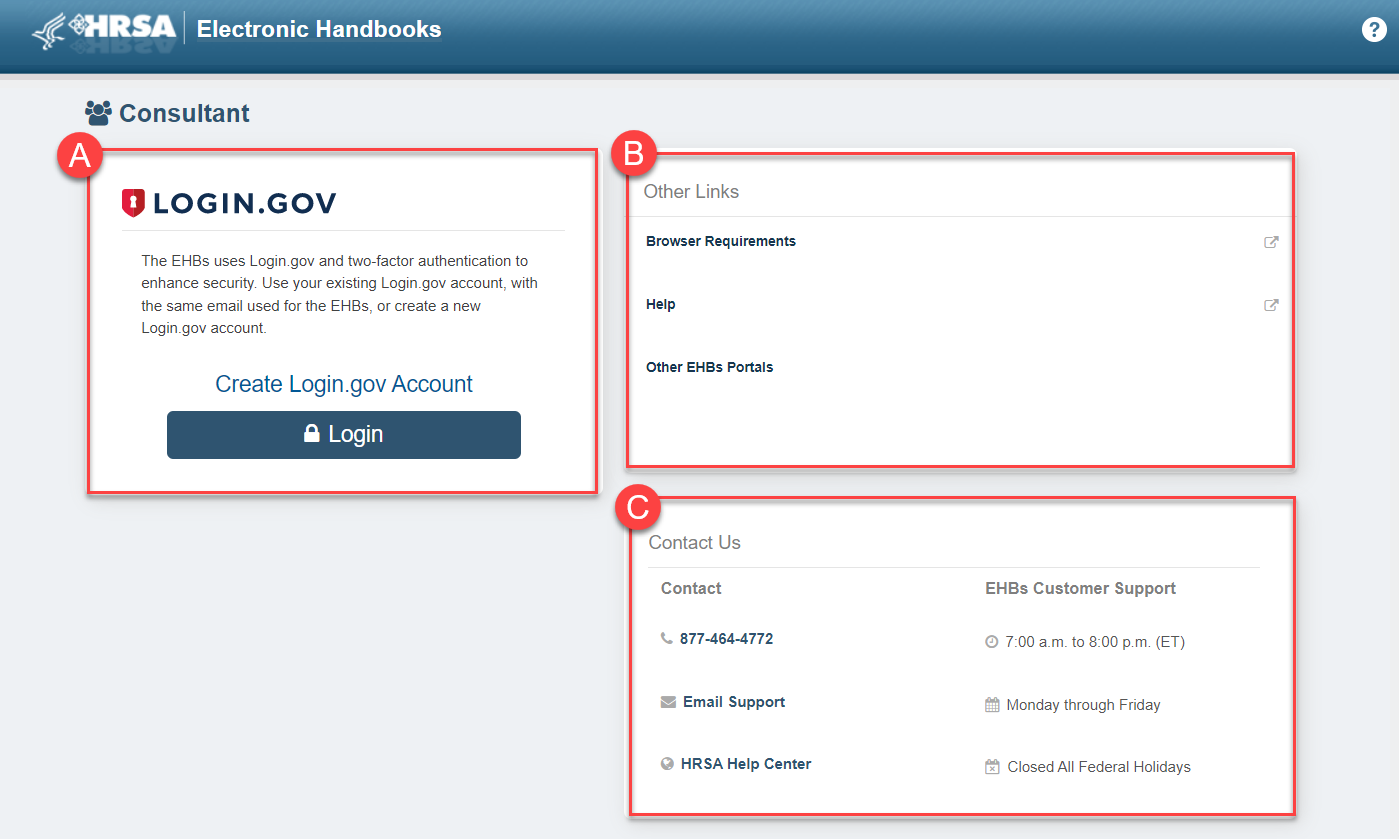Click the Closed All Federal Holidays text
Viewport: 1399px width, 839px height.
tap(1099, 767)
